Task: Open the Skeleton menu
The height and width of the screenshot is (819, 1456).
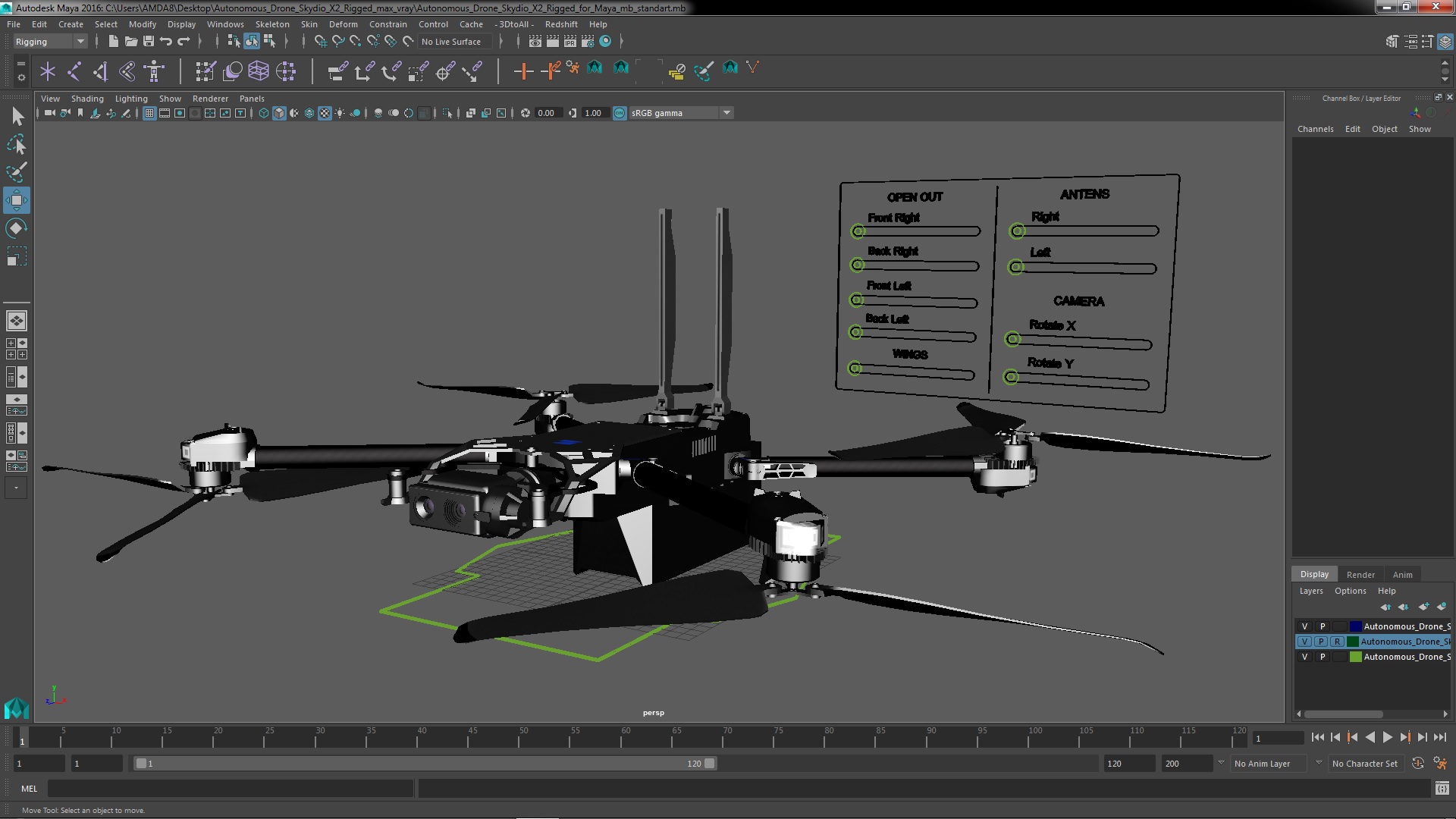Action: pyautogui.click(x=271, y=24)
